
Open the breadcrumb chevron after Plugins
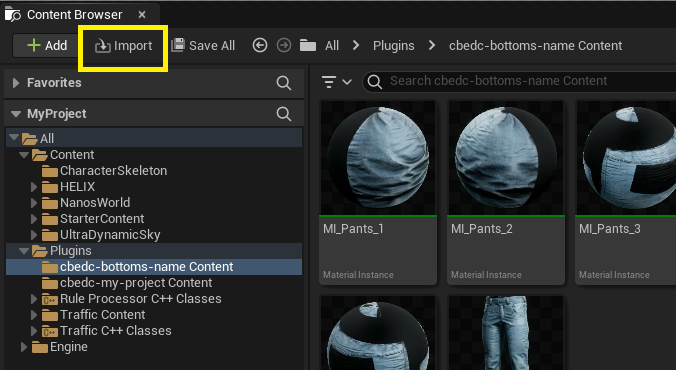(x=432, y=45)
